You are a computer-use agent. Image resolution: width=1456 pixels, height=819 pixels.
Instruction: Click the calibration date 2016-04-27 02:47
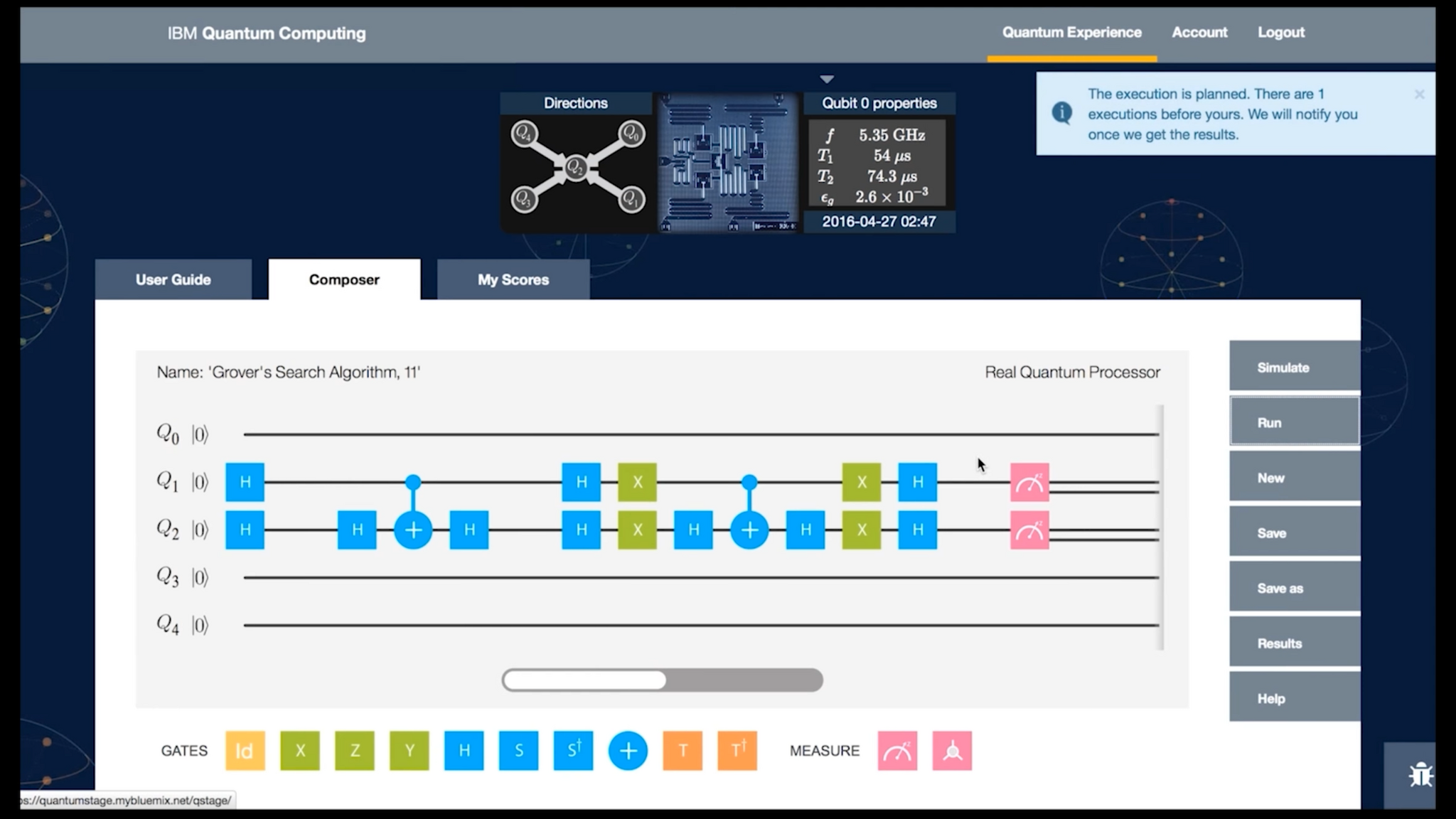click(x=879, y=221)
